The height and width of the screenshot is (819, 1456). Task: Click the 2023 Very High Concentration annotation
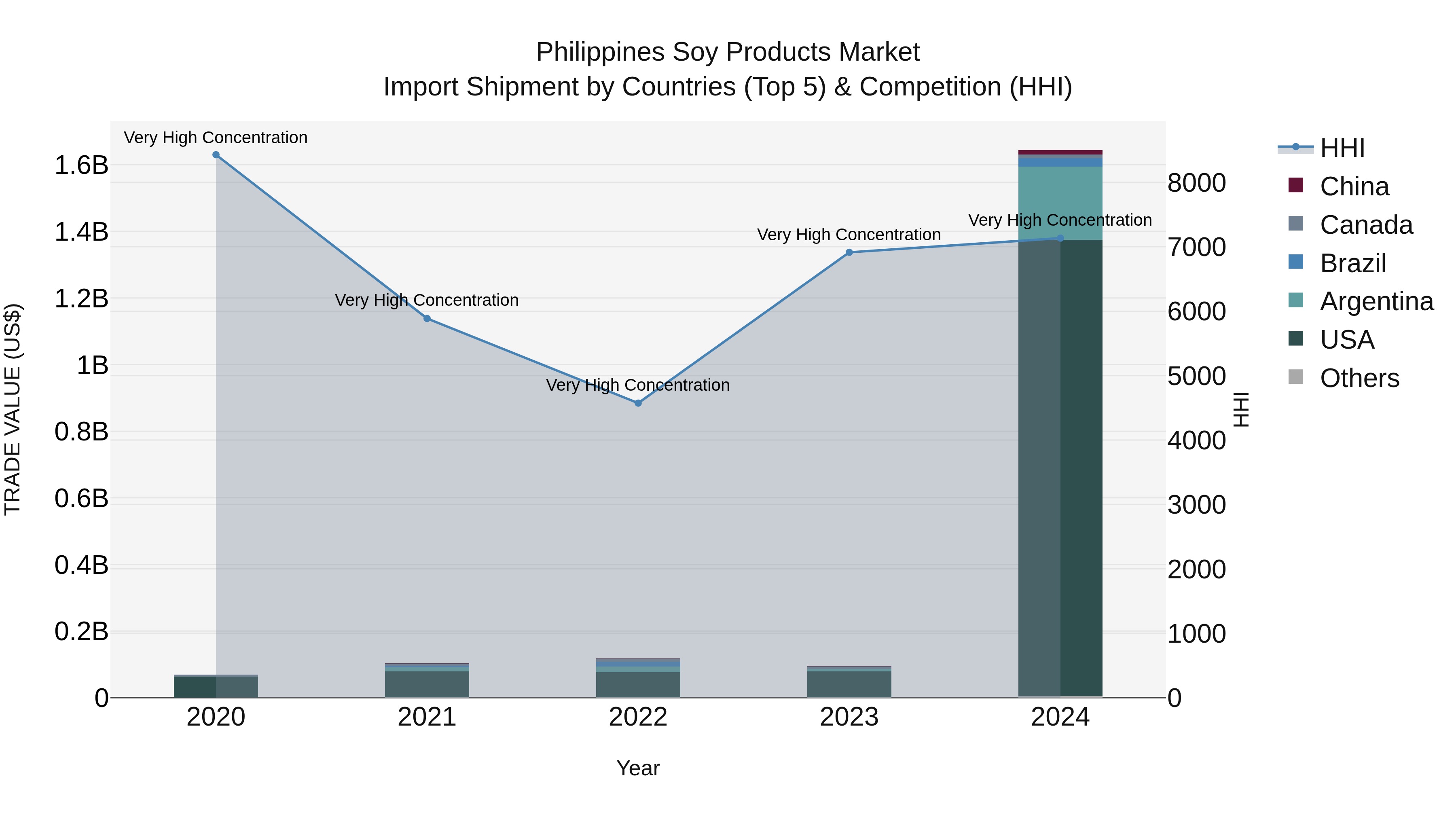pyautogui.click(x=849, y=235)
